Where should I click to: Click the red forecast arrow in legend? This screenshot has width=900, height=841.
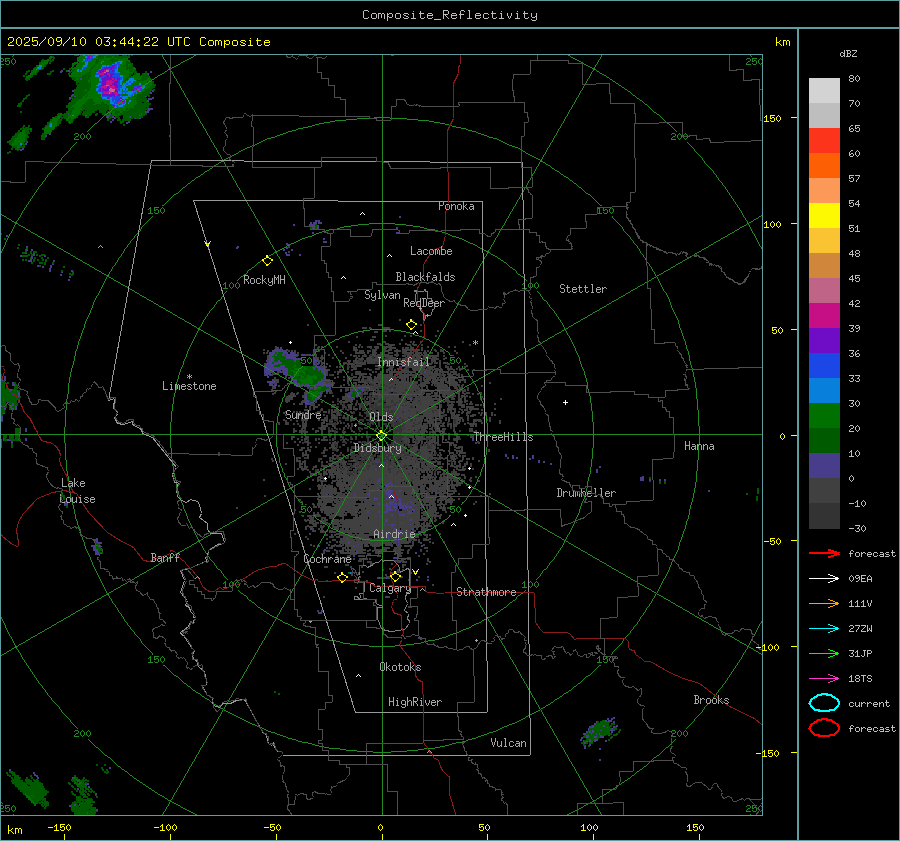pos(824,553)
